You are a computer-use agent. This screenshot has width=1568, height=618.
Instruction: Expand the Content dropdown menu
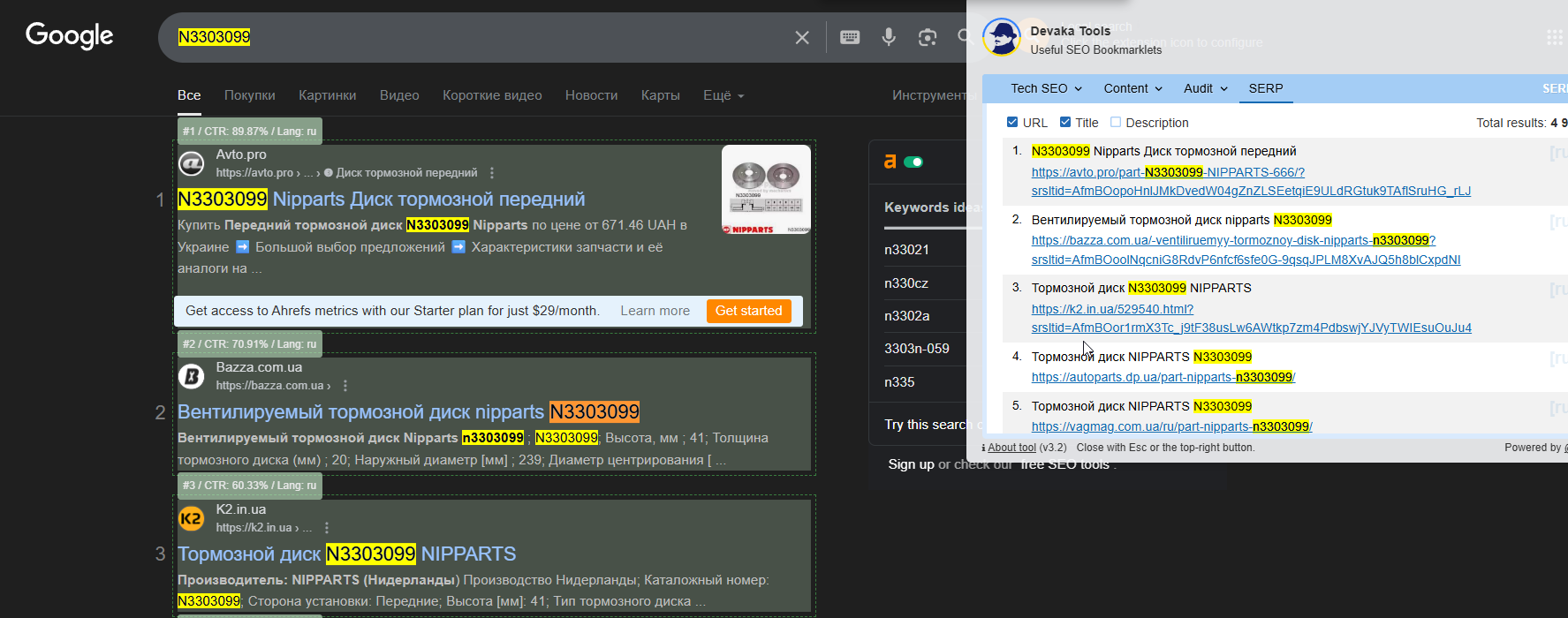tap(1132, 88)
